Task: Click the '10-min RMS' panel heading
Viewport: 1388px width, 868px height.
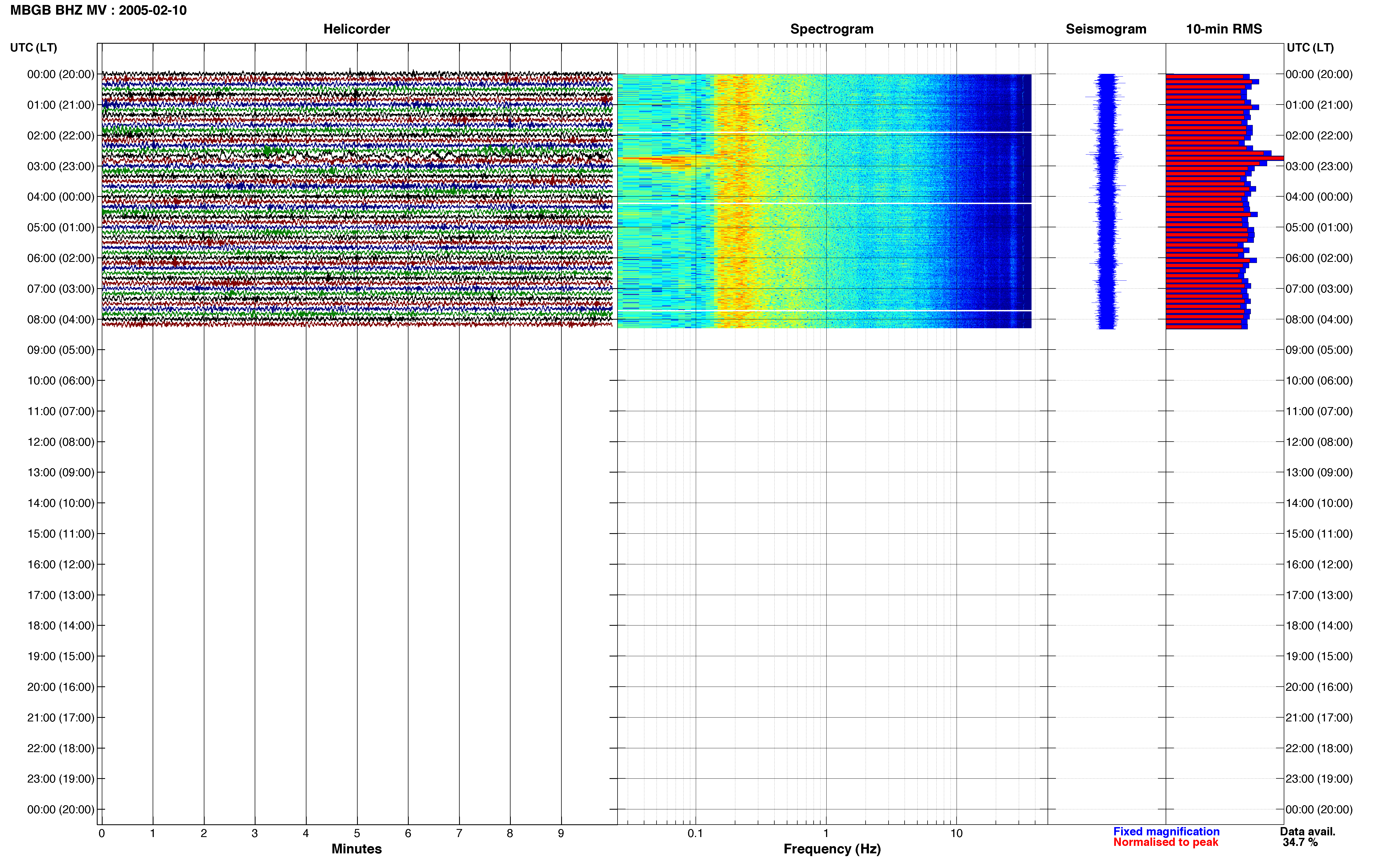Action: tap(1224, 29)
